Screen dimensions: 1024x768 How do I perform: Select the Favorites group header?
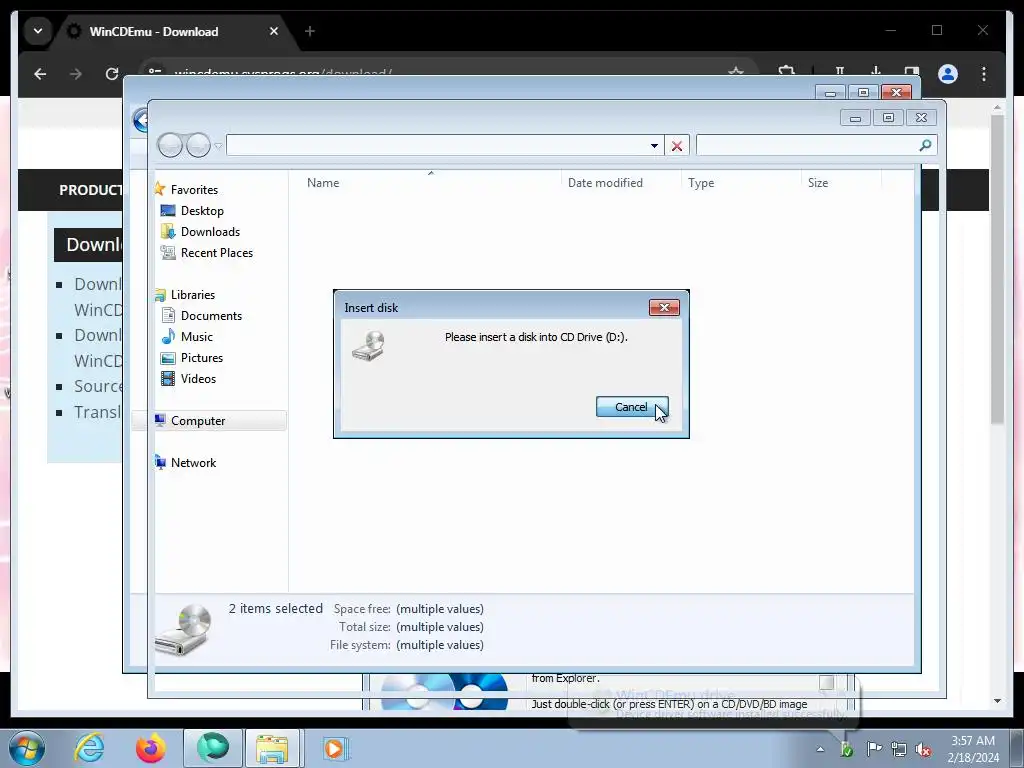click(194, 189)
